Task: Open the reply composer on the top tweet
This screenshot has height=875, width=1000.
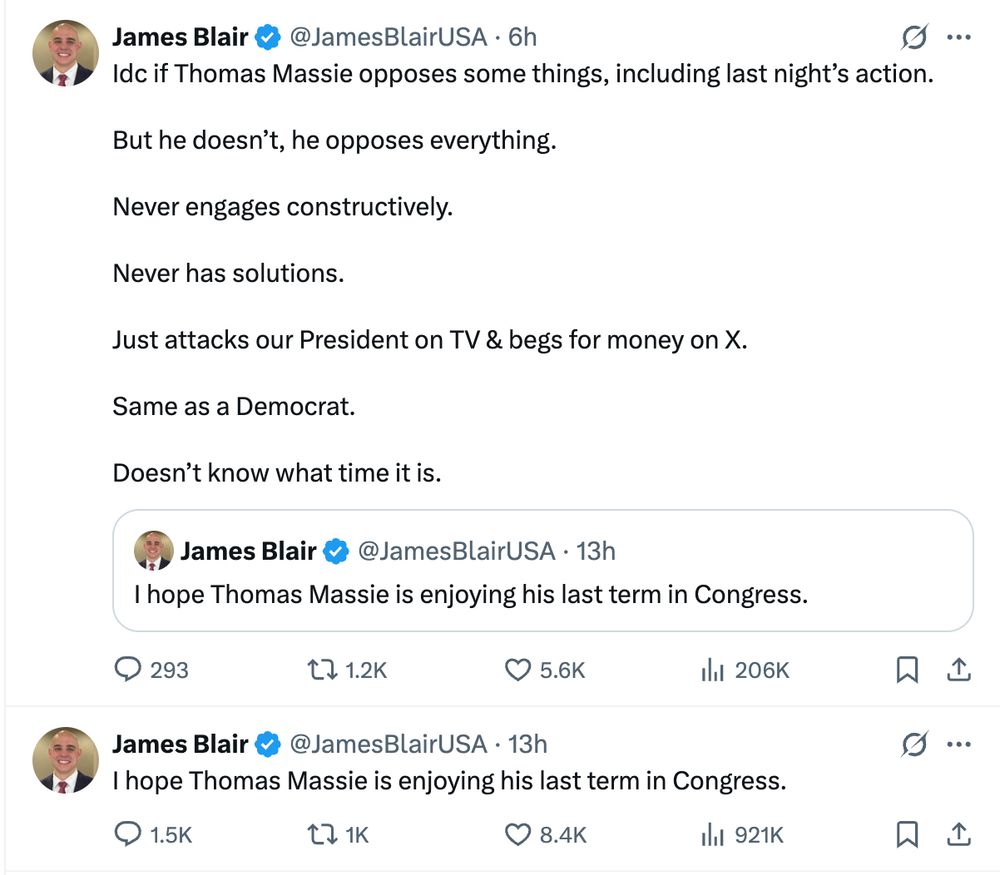Action: [131, 671]
